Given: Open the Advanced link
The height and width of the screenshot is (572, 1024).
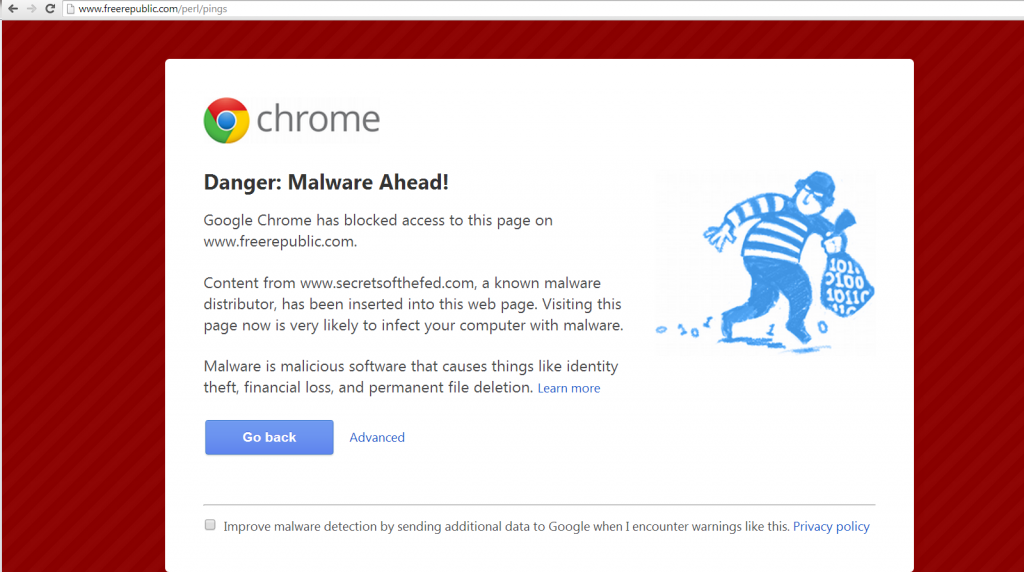Looking at the screenshot, I should coord(377,437).
